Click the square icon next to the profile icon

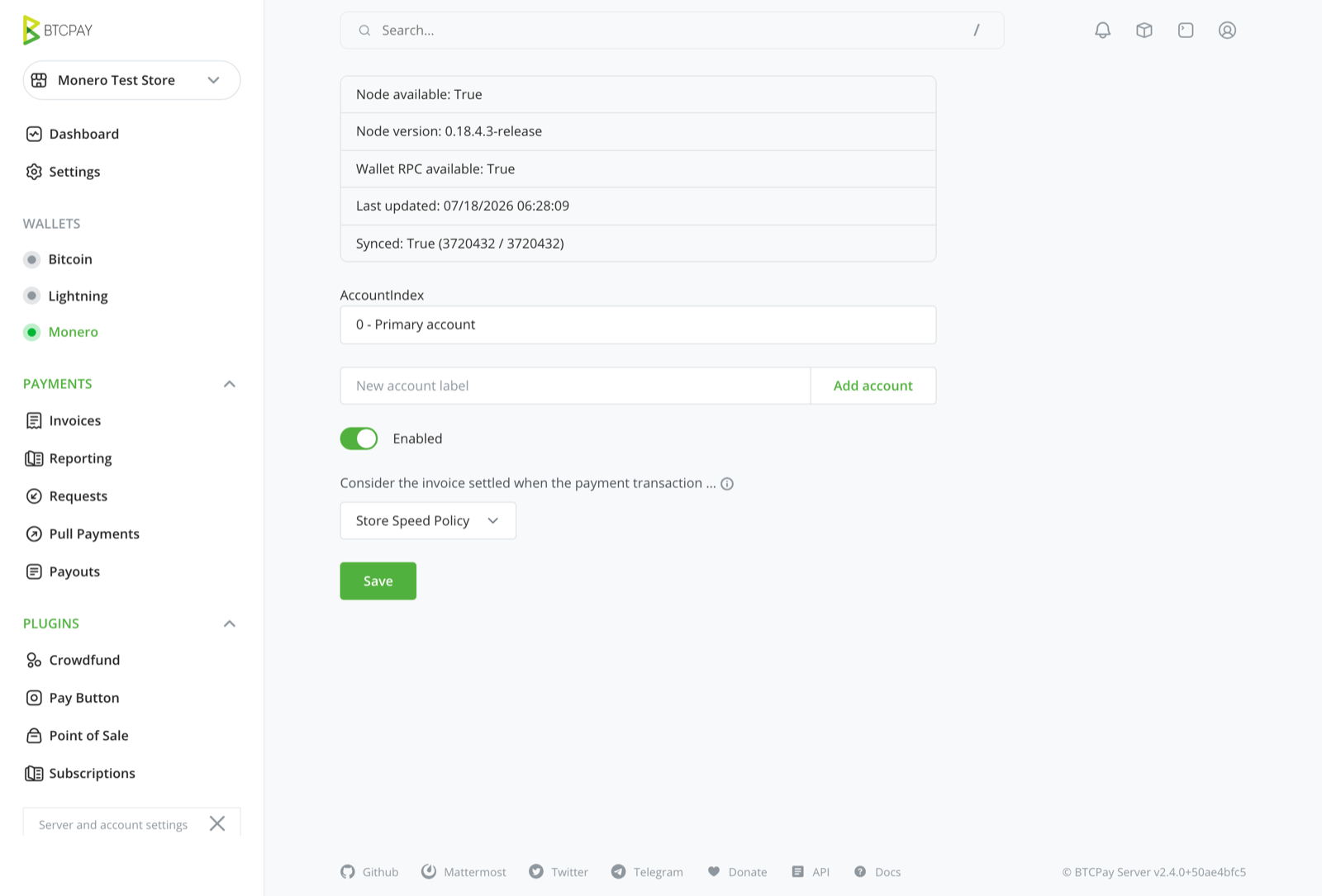pyautogui.click(x=1186, y=31)
